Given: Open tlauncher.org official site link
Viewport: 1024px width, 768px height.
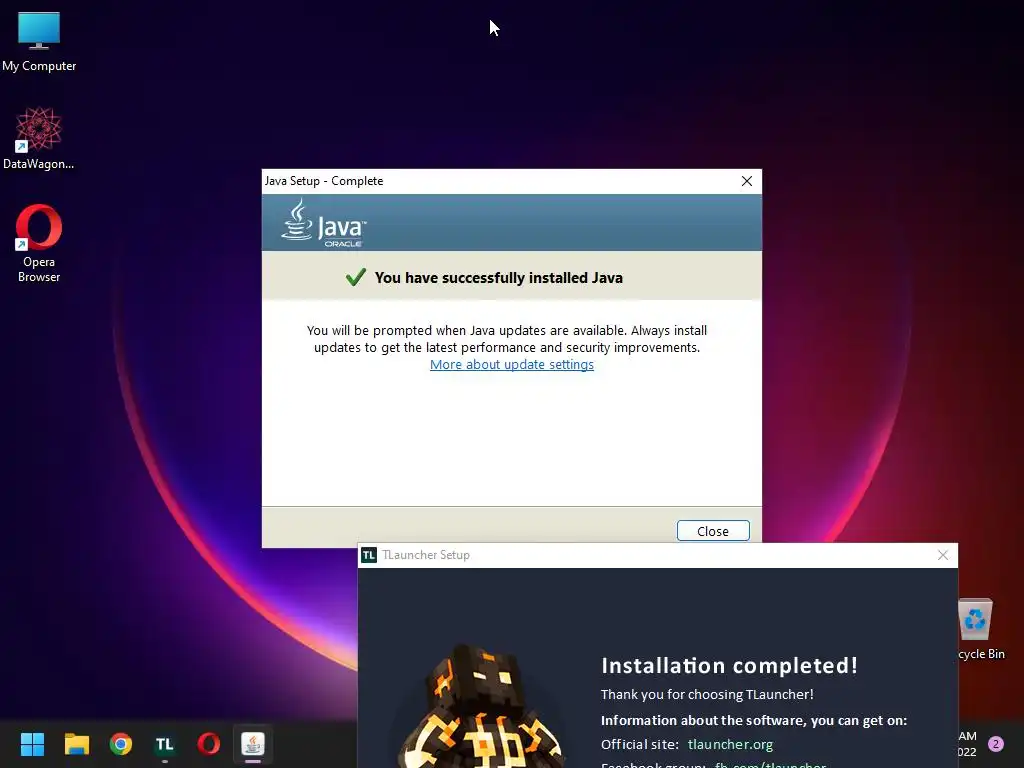Looking at the screenshot, I should (730, 744).
